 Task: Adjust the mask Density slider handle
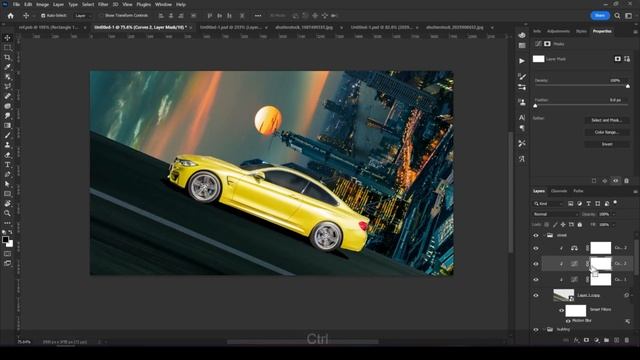628,86
